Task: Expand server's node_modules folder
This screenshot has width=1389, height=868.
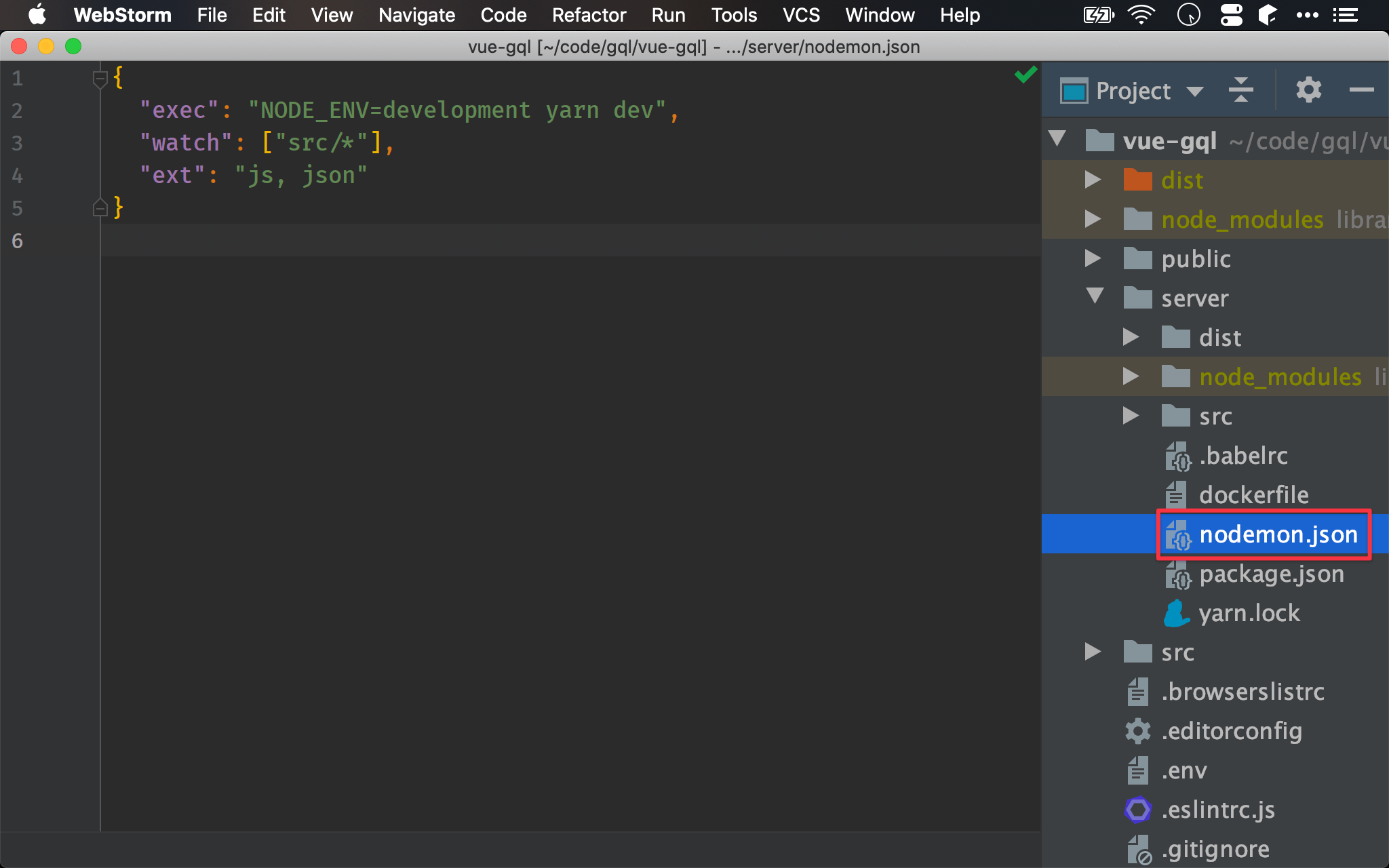Action: (x=1131, y=376)
